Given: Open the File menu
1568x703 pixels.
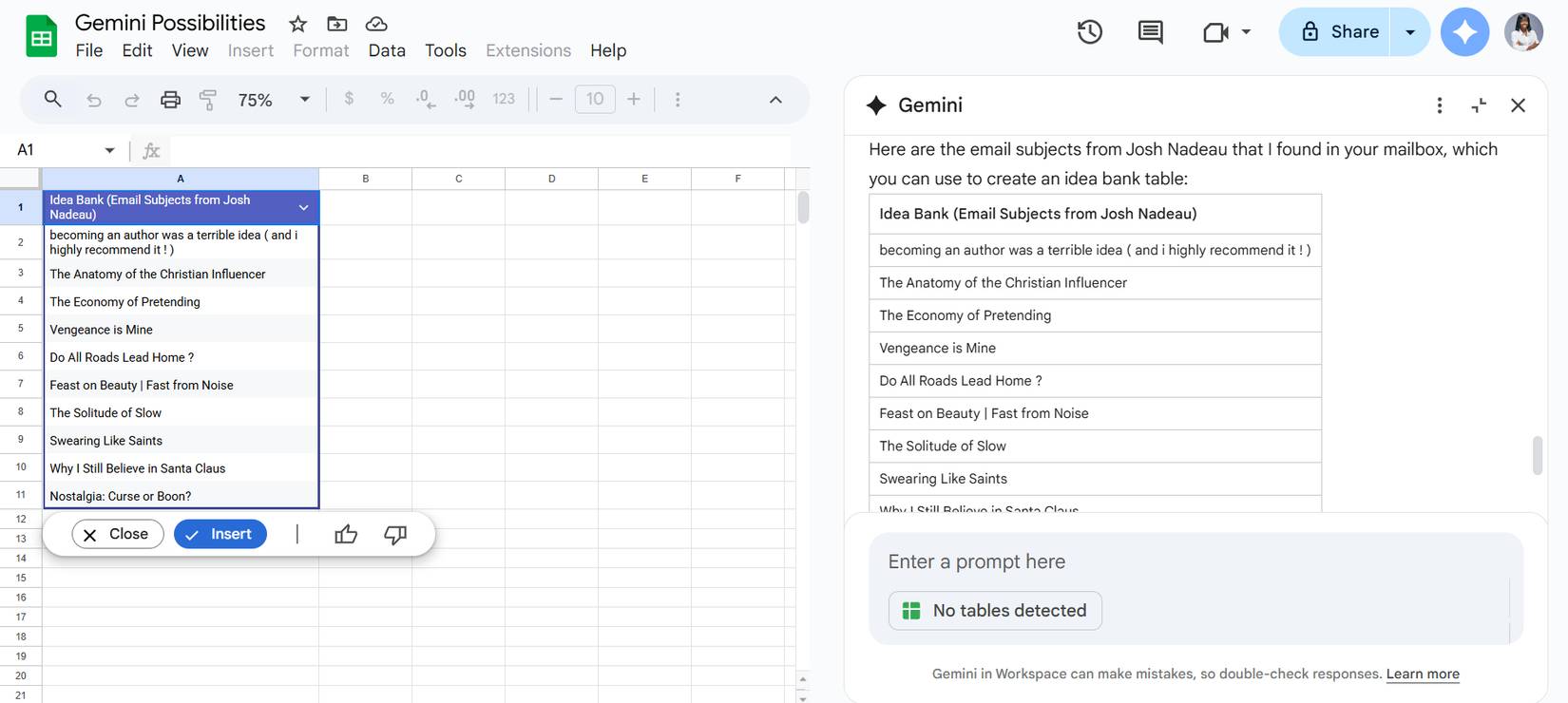Looking at the screenshot, I should (89, 50).
